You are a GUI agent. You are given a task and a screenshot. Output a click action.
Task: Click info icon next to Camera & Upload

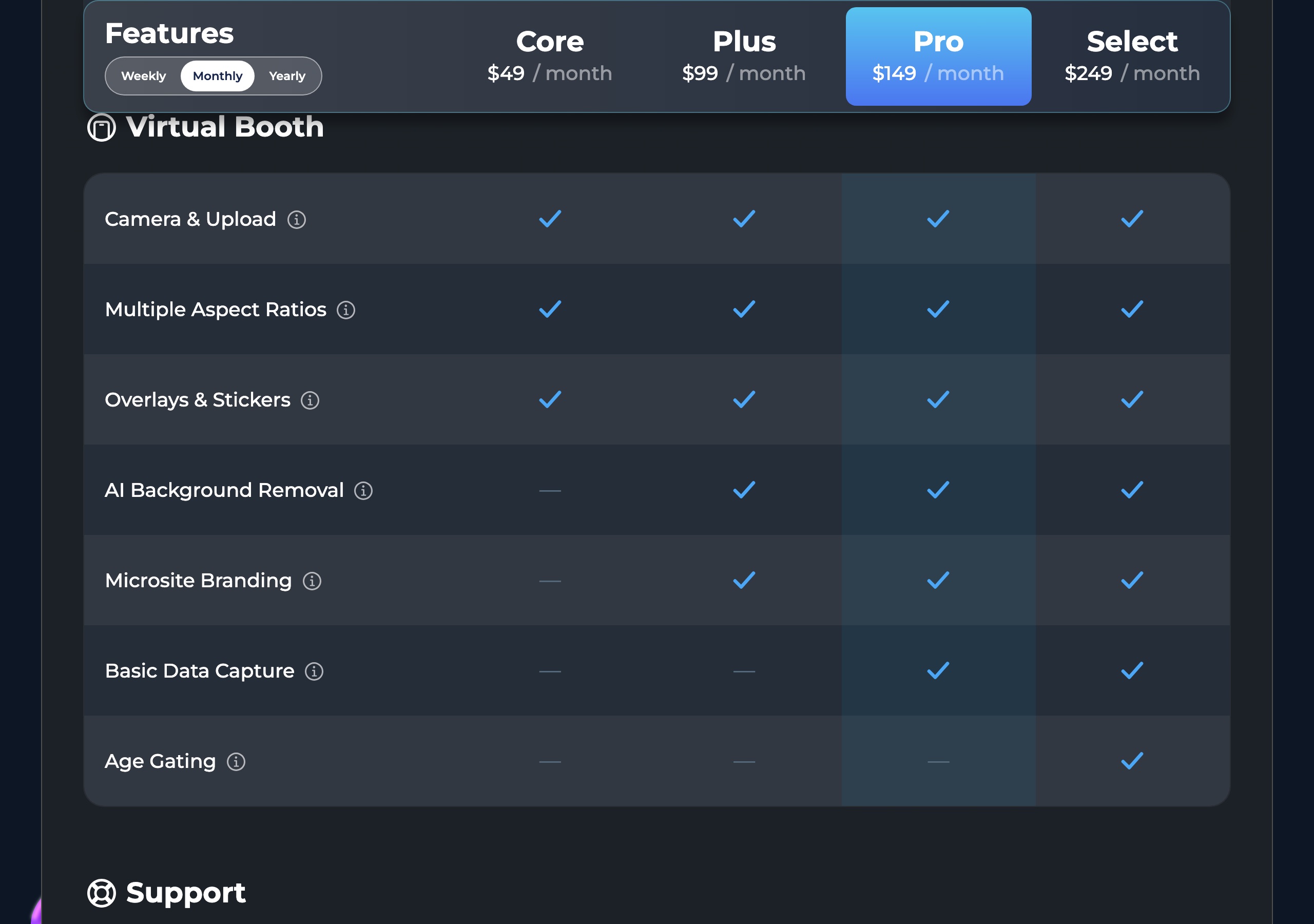(x=297, y=219)
